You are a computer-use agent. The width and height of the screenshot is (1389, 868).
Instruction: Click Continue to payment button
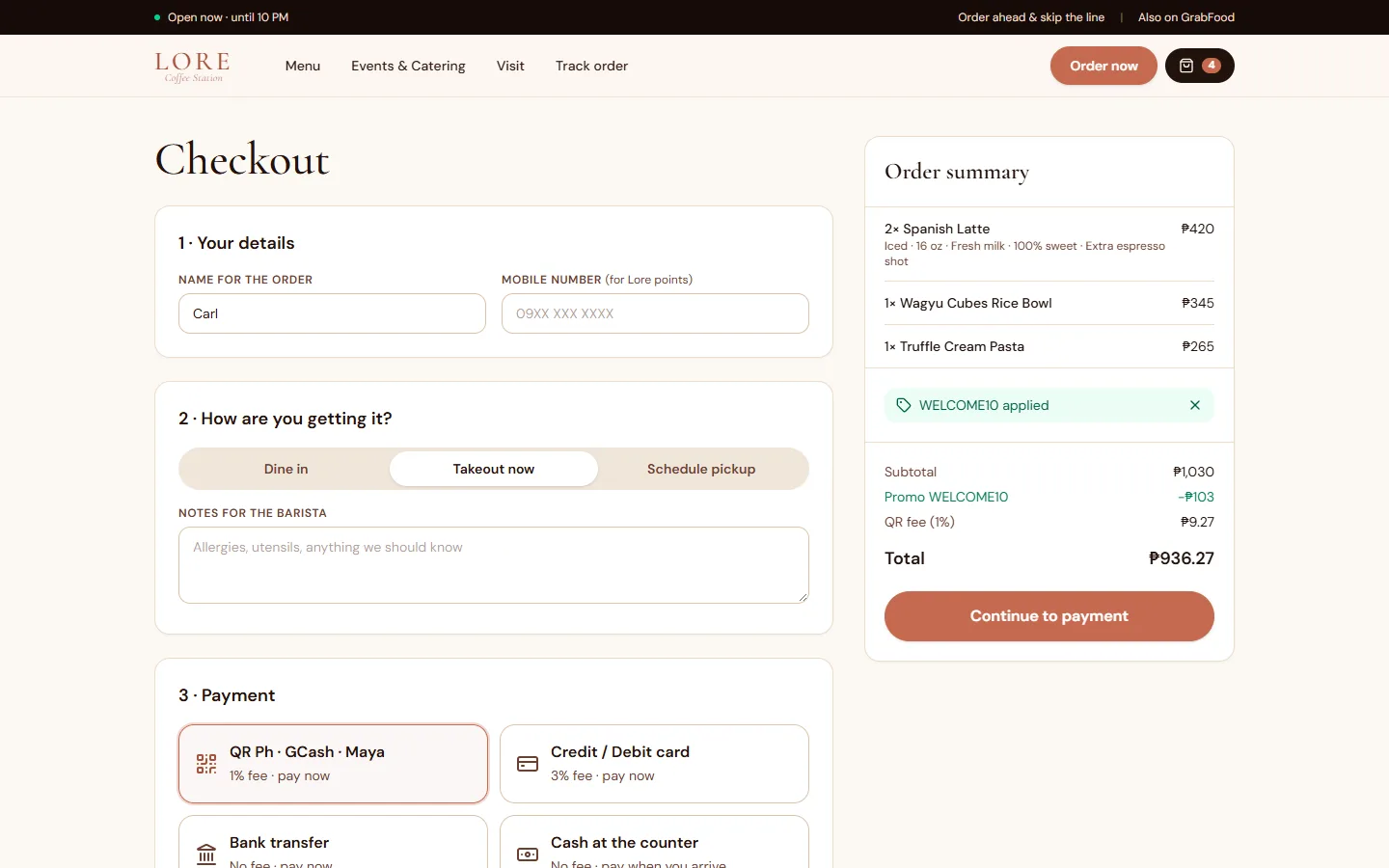(x=1049, y=616)
